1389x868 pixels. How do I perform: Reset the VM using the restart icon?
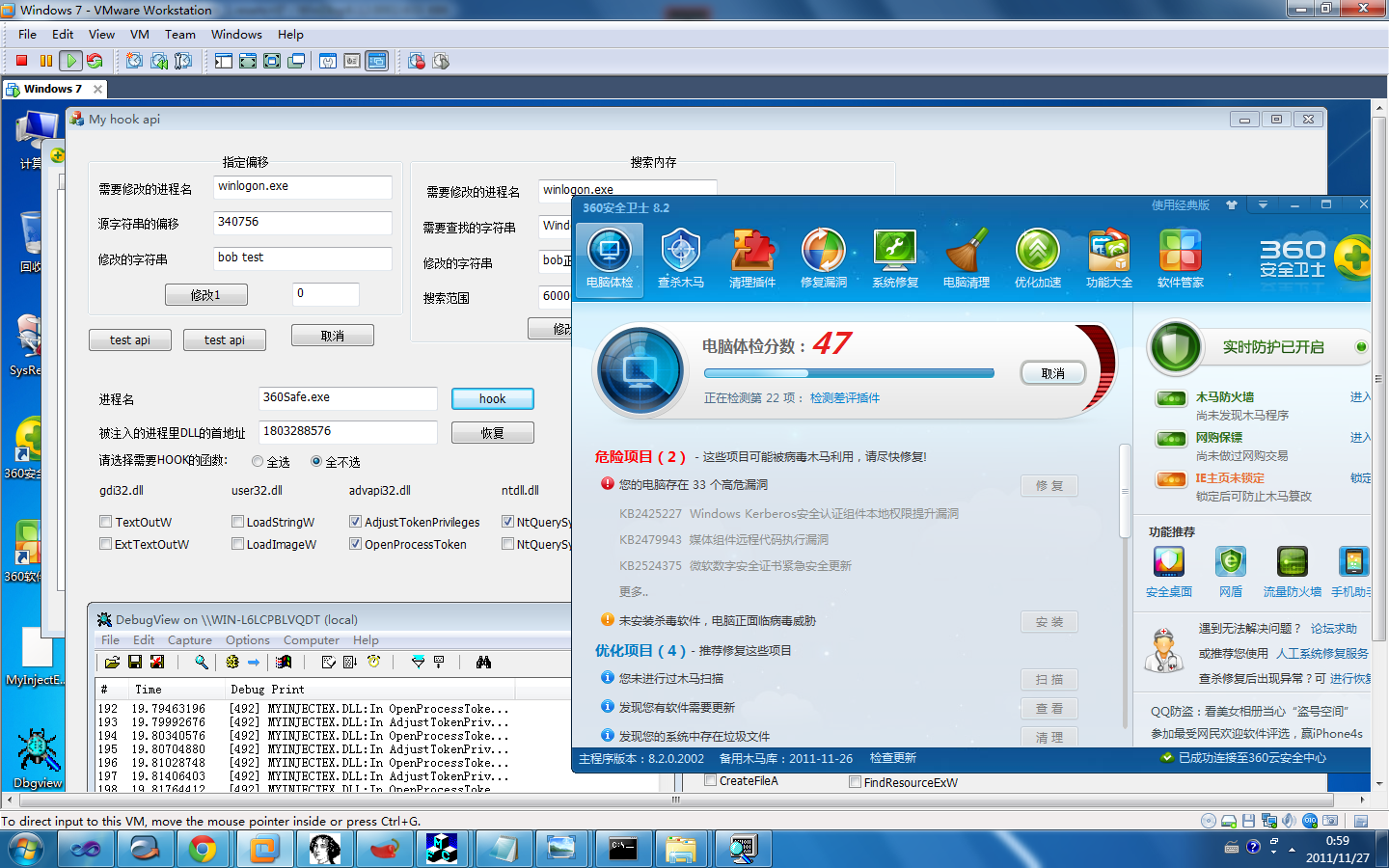[x=95, y=61]
